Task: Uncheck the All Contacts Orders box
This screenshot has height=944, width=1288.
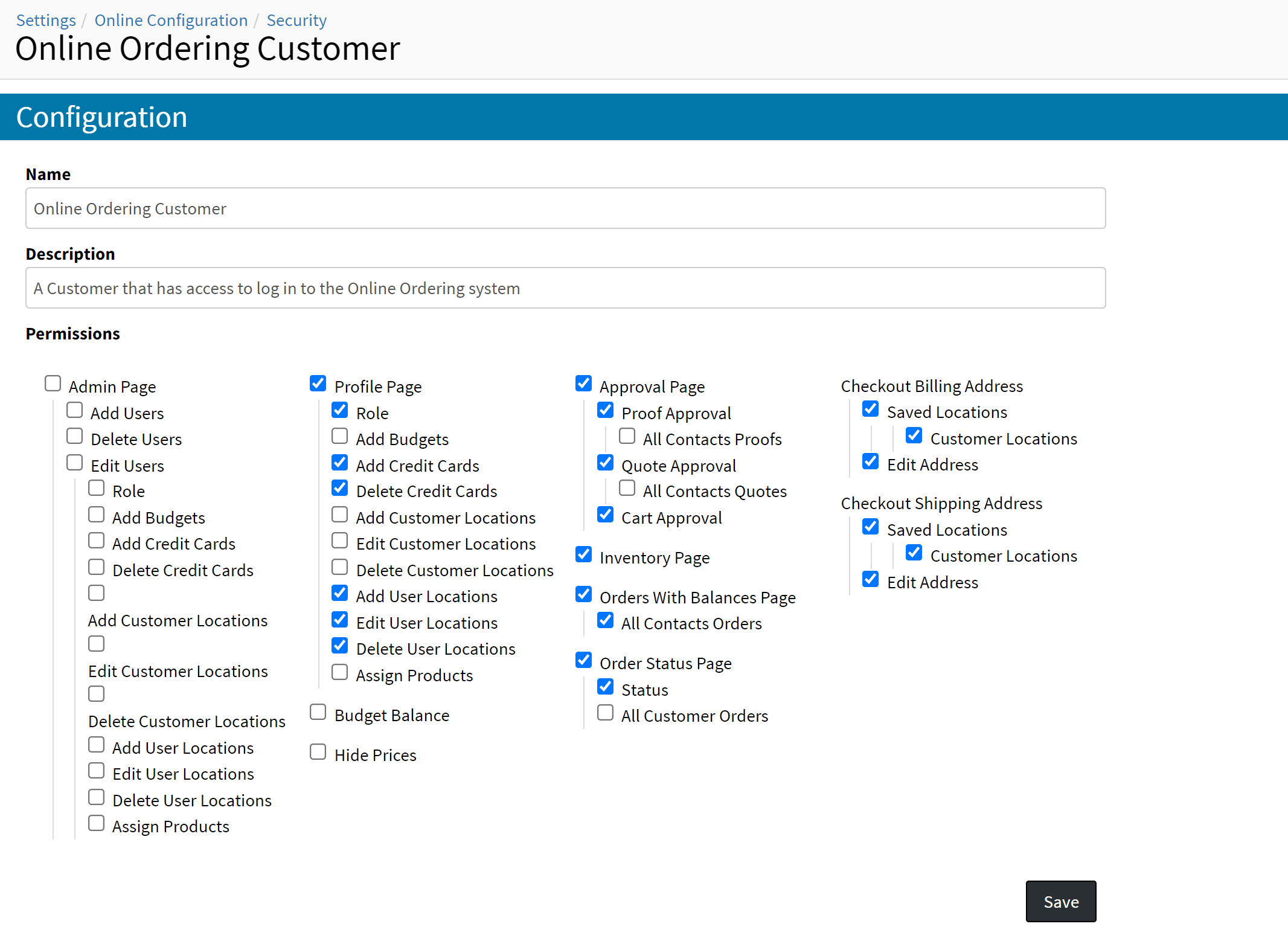Action: pyautogui.click(x=605, y=620)
